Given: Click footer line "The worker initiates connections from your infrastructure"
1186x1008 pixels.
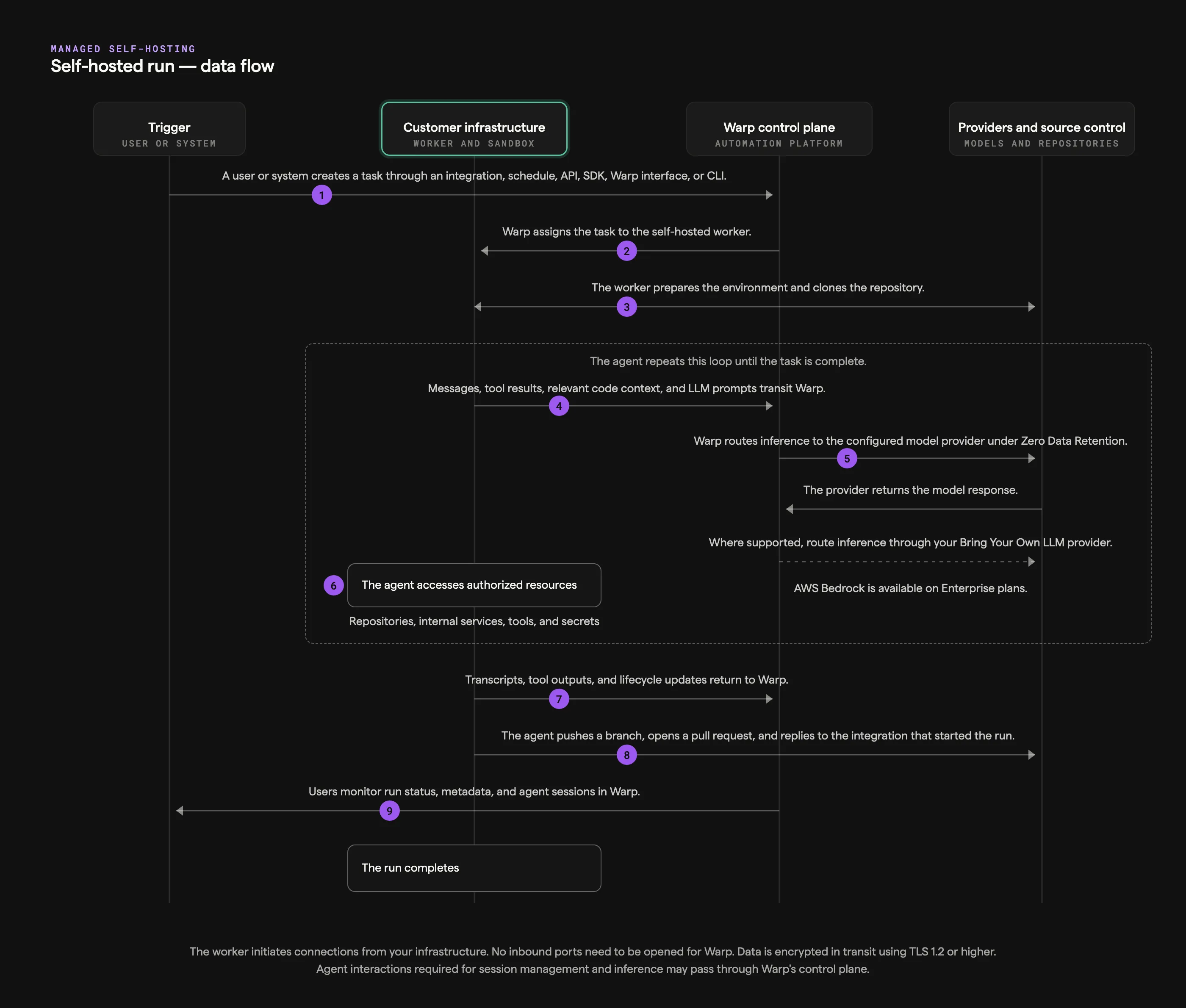Looking at the screenshot, I should coord(593,951).
